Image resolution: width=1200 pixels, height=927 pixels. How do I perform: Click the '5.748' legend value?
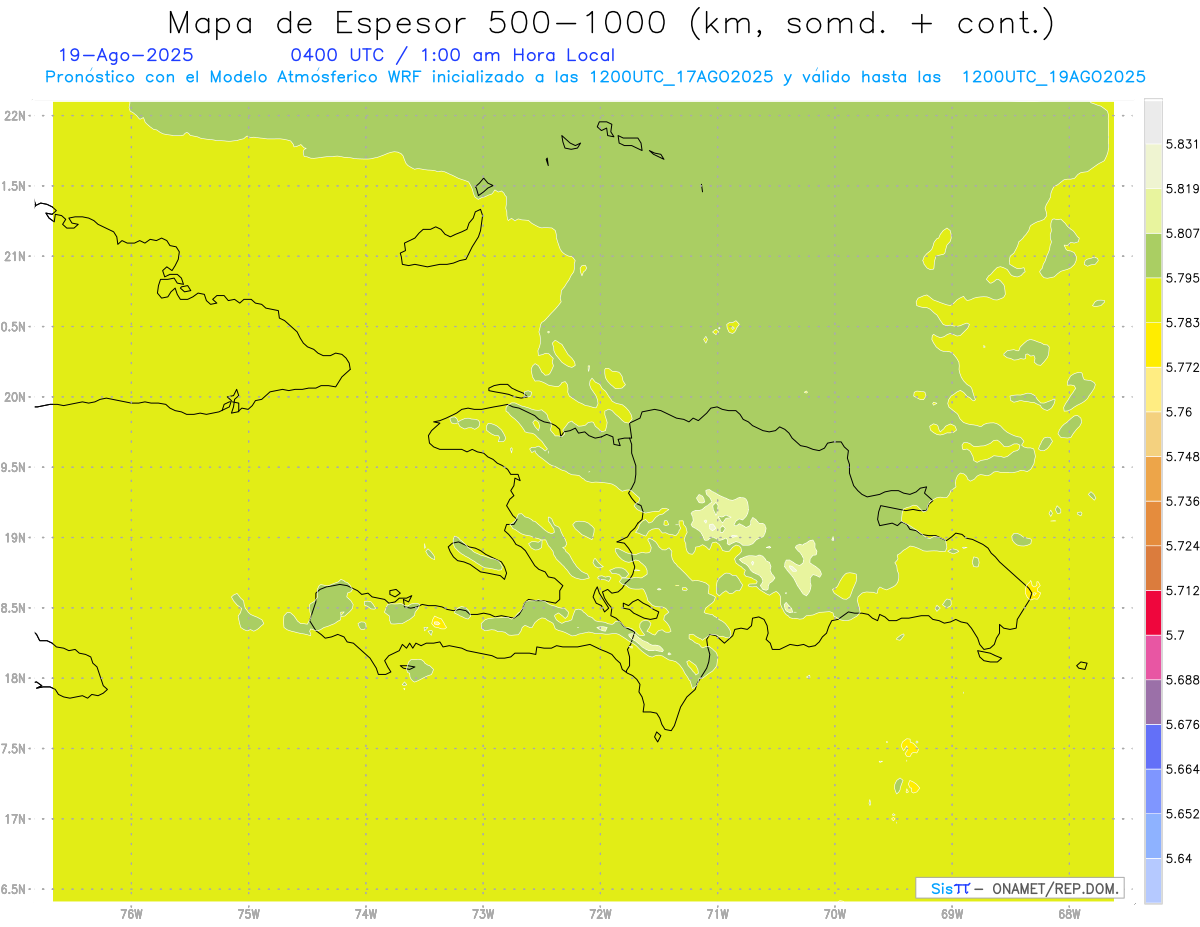[1182, 456]
